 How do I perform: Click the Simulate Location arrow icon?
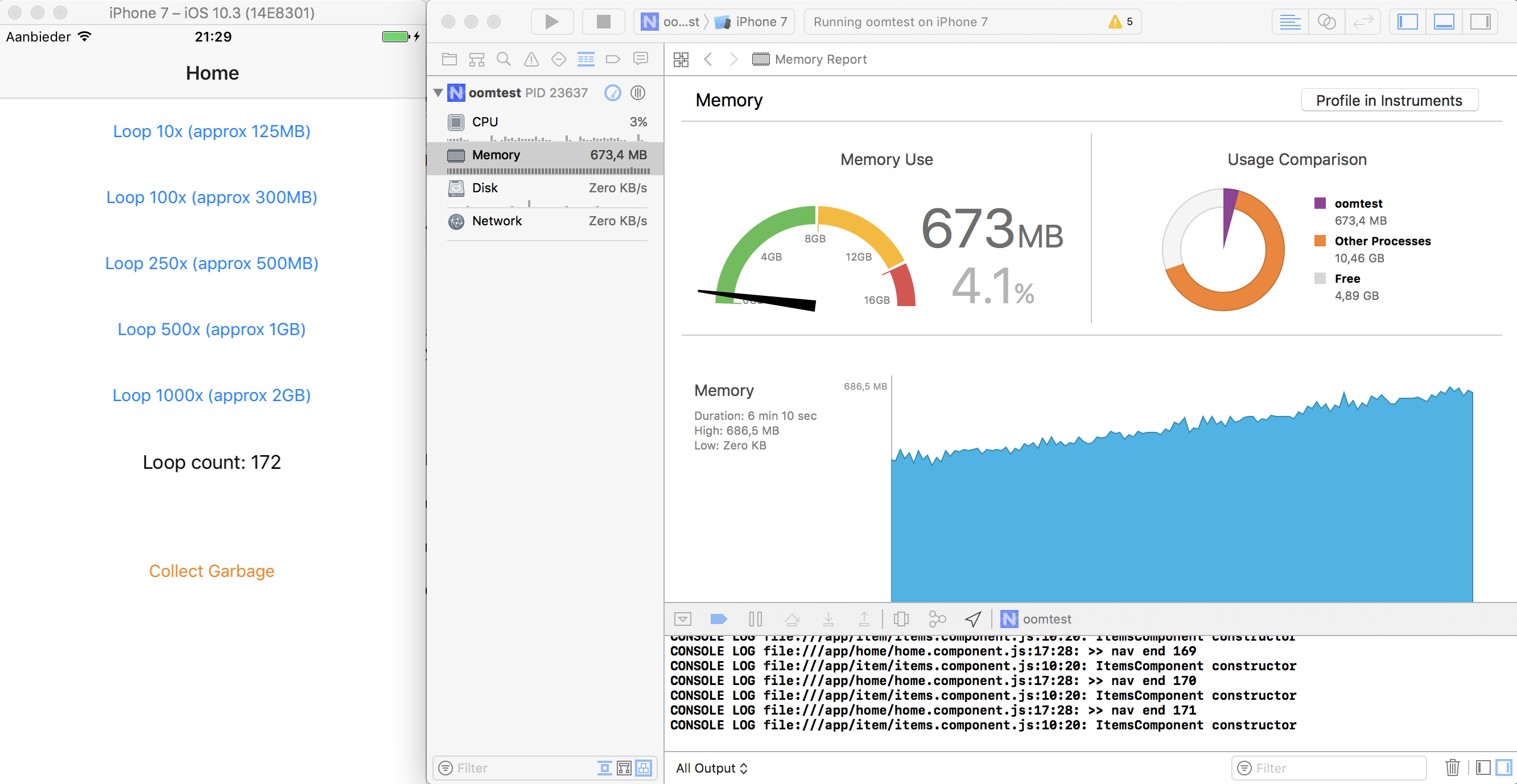973,619
